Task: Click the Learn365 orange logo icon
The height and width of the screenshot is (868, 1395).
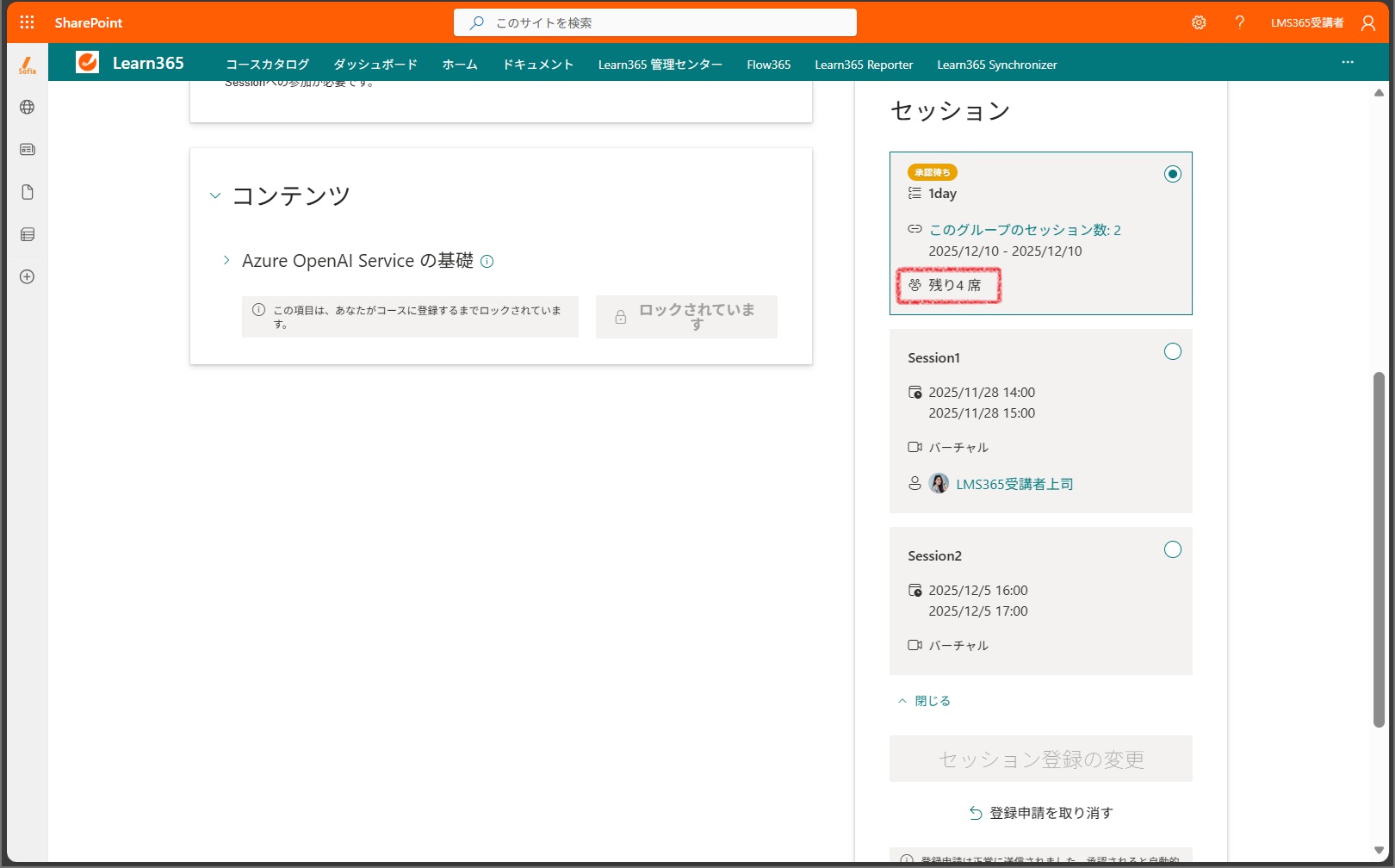Action: [87, 62]
